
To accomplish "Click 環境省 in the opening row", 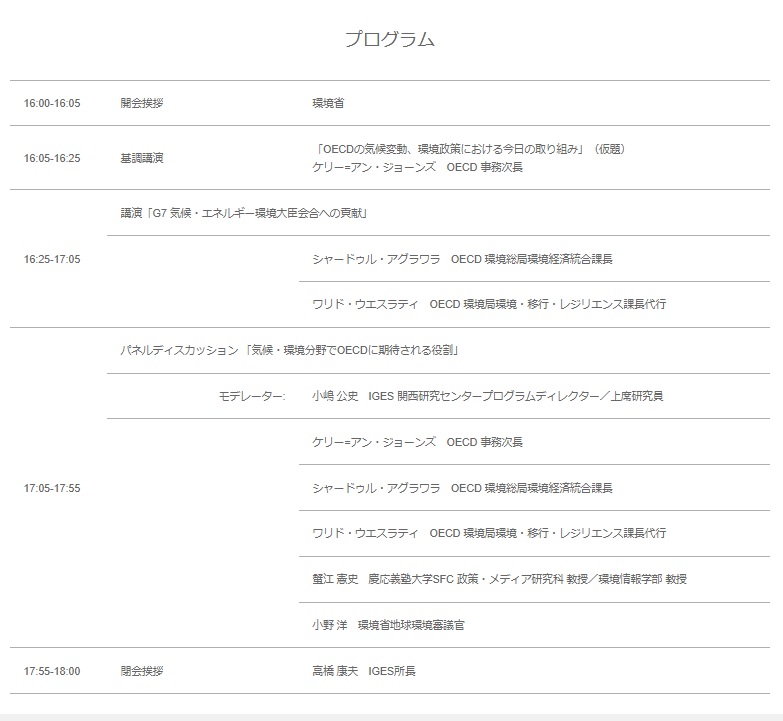I will point(329,103).
